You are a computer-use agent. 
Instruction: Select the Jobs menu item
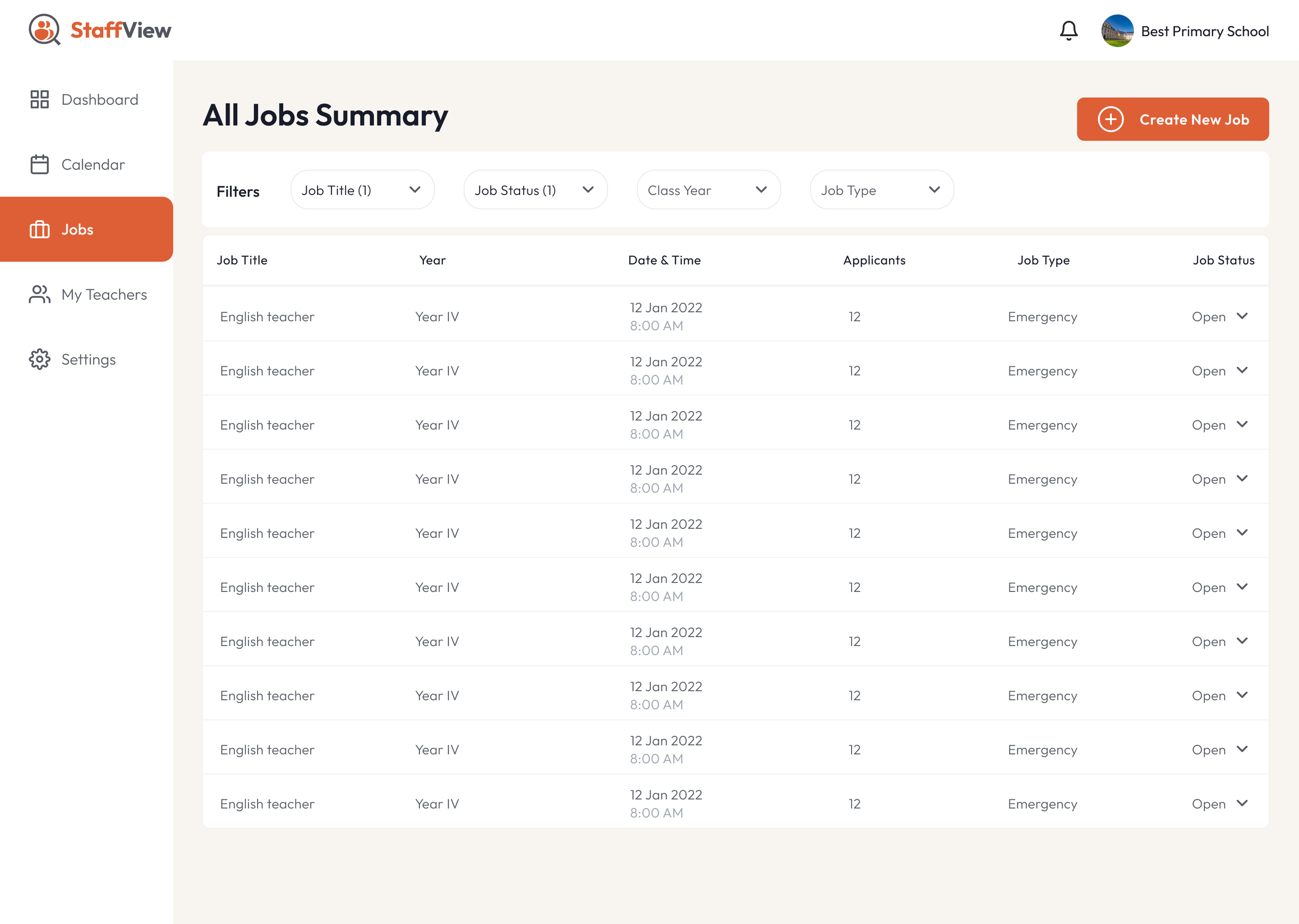[x=77, y=229]
